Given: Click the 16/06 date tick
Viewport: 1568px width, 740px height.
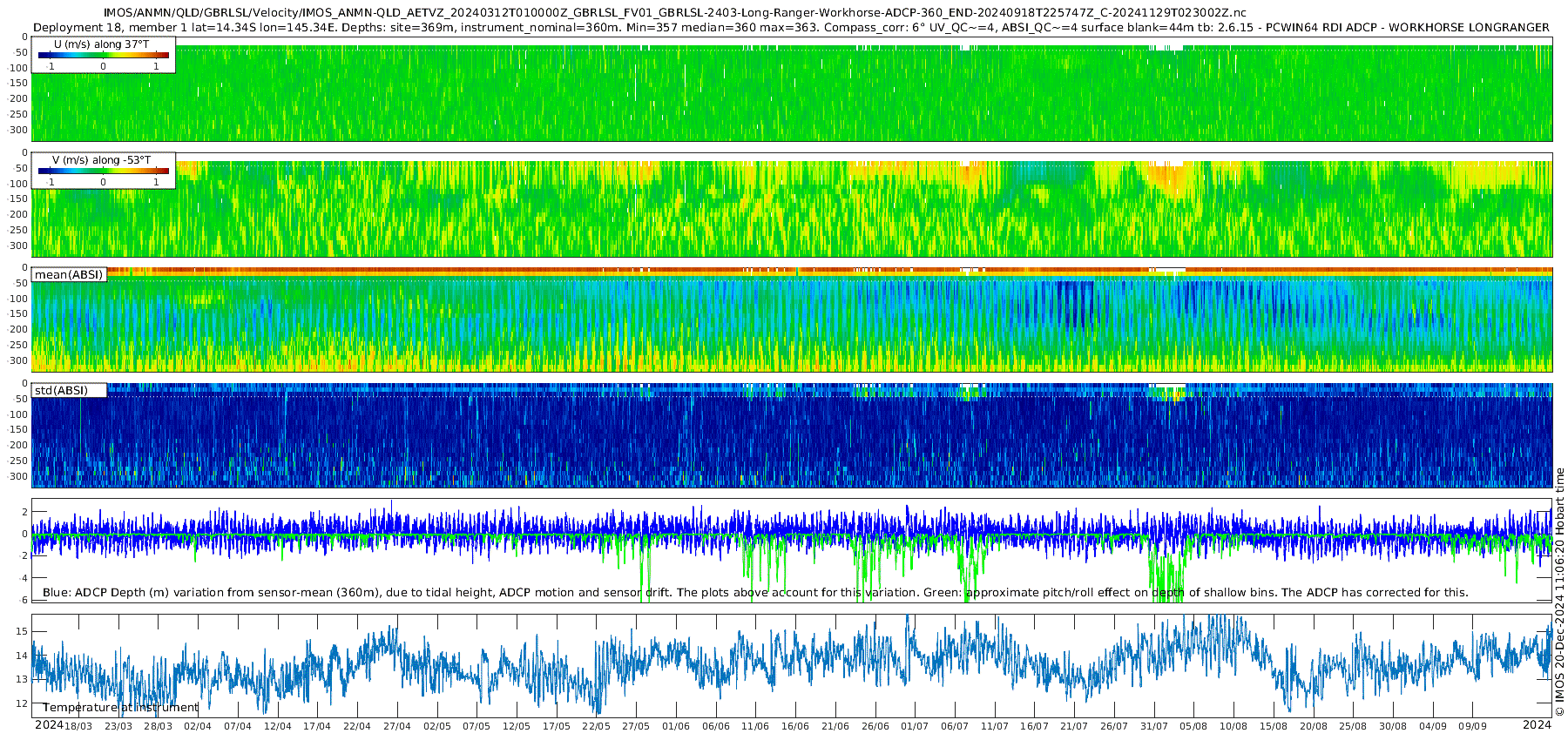Looking at the screenshot, I should tap(795, 726).
